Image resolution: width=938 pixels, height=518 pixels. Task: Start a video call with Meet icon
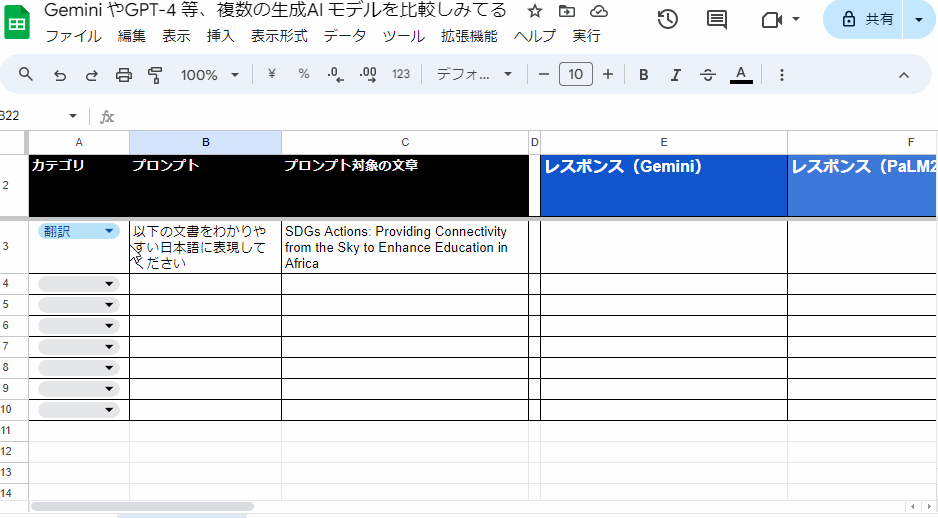pyautogui.click(x=772, y=20)
